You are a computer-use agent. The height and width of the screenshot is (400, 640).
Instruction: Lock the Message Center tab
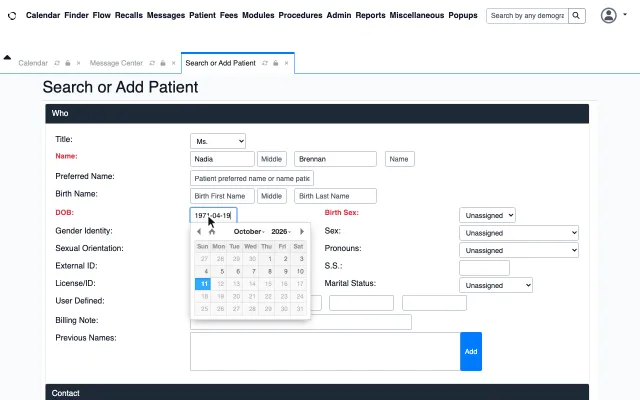pos(163,63)
